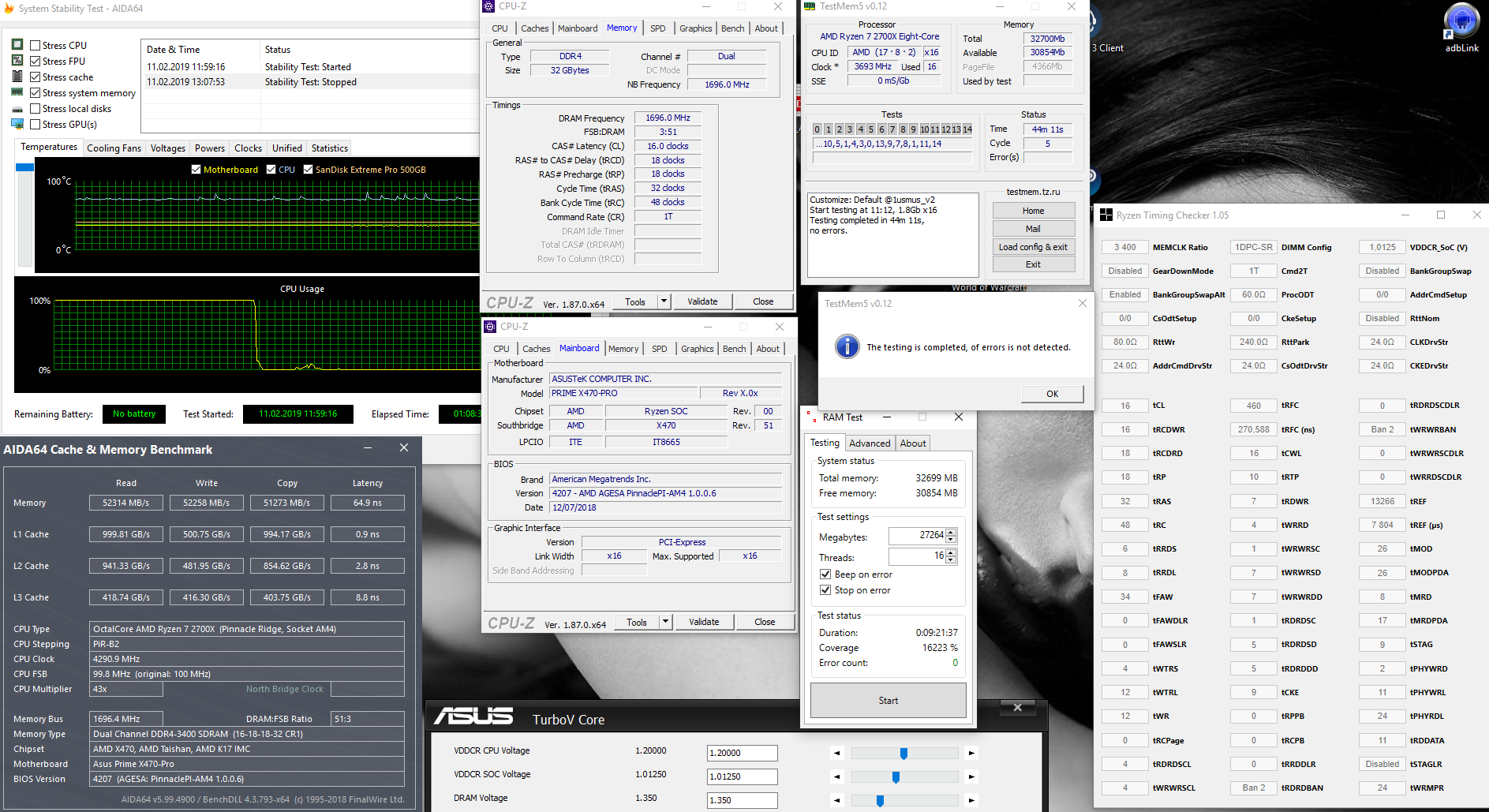Switch to the Cooling Fans tab
1489x812 pixels.
114,148
